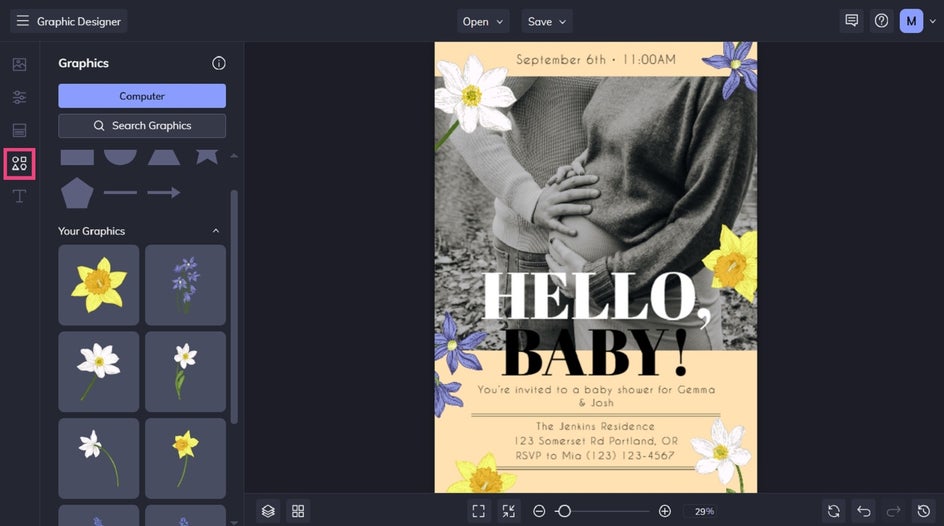Select the large white flower graphic thumbnail

[x=99, y=371]
